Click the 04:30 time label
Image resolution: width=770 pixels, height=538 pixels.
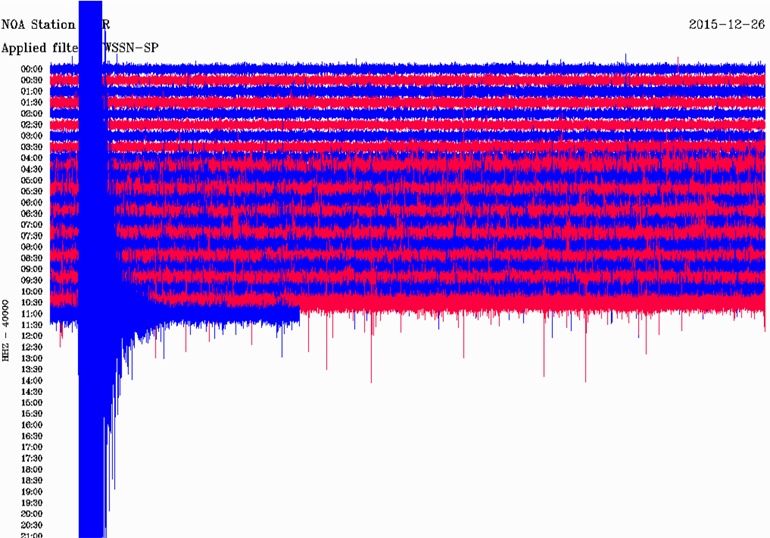(x=31, y=169)
